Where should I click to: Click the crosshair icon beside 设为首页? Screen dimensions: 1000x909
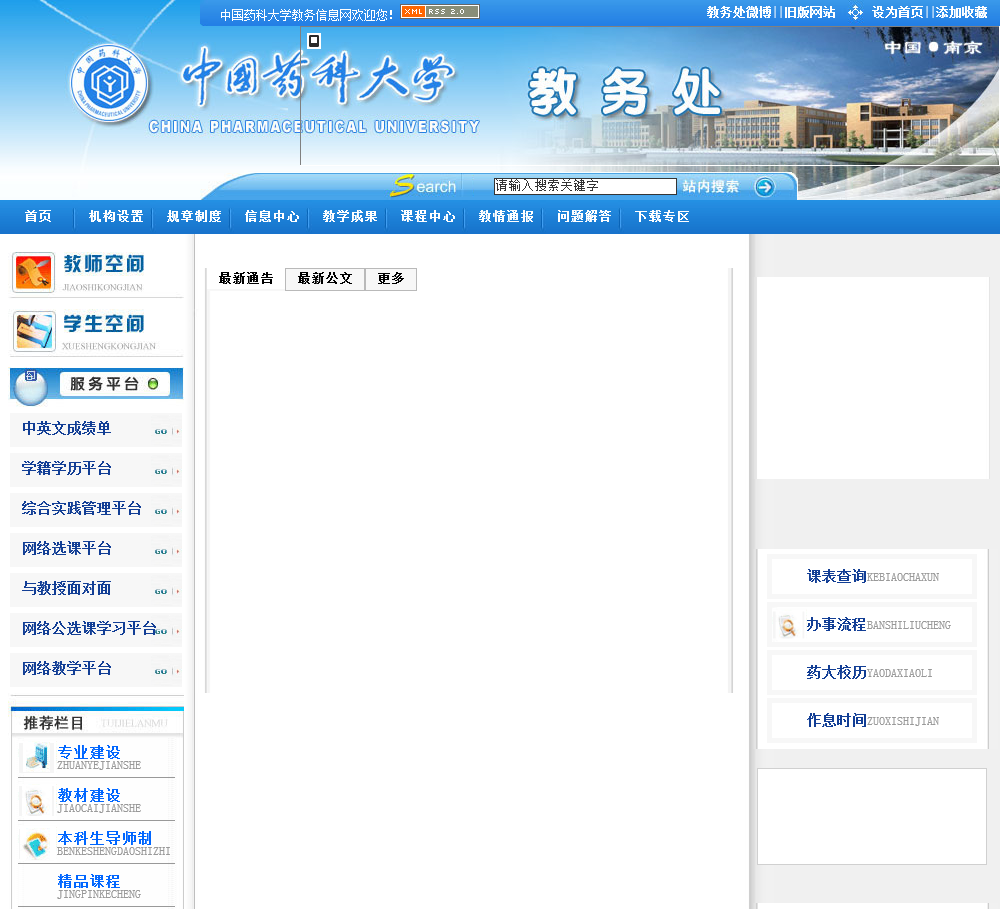(855, 13)
